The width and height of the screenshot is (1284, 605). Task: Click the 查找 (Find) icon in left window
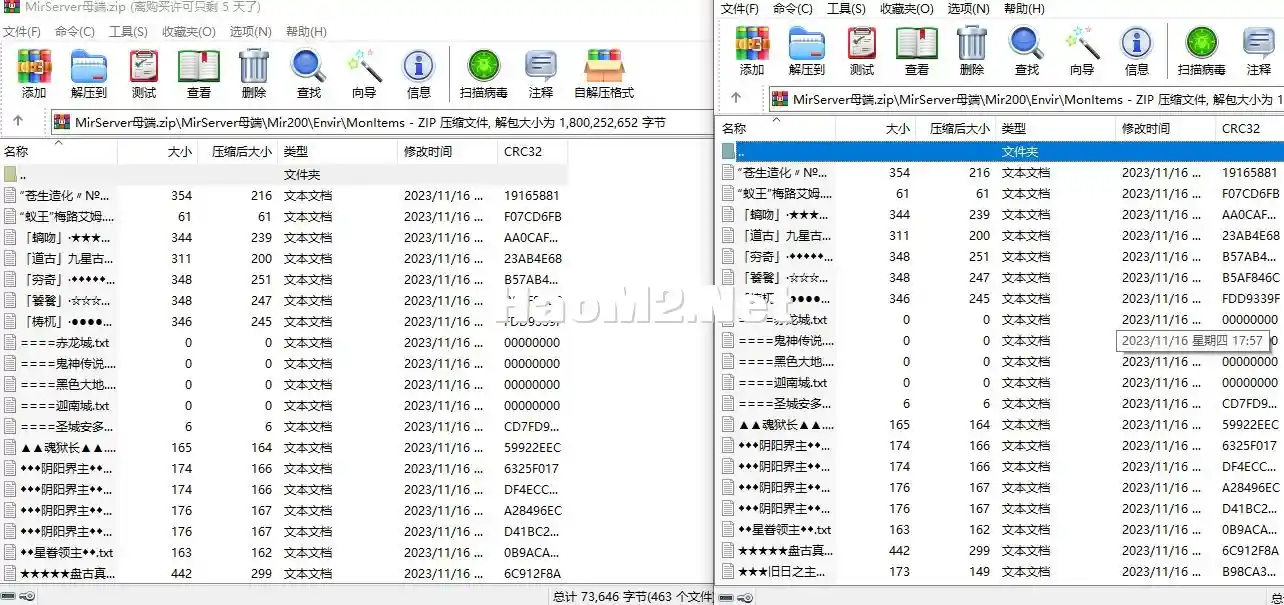[309, 74]
